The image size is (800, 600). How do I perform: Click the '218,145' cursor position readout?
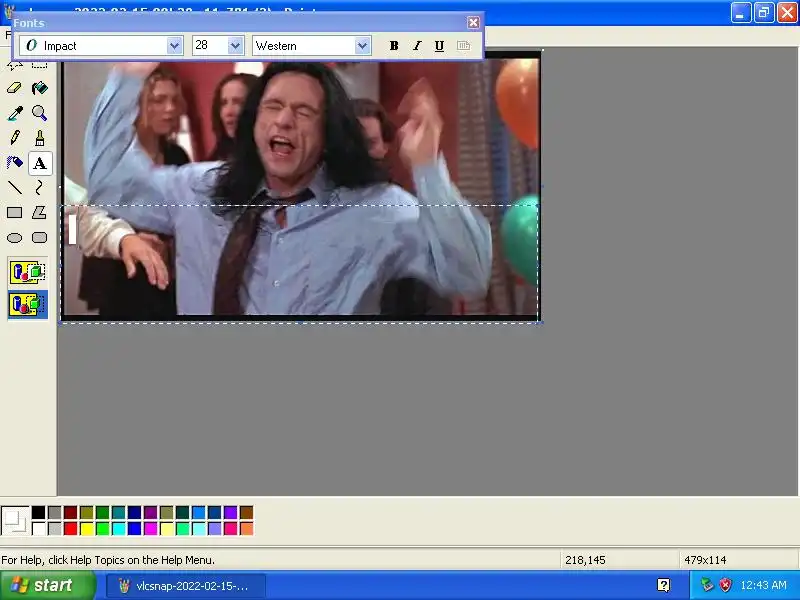pos(585,560)
